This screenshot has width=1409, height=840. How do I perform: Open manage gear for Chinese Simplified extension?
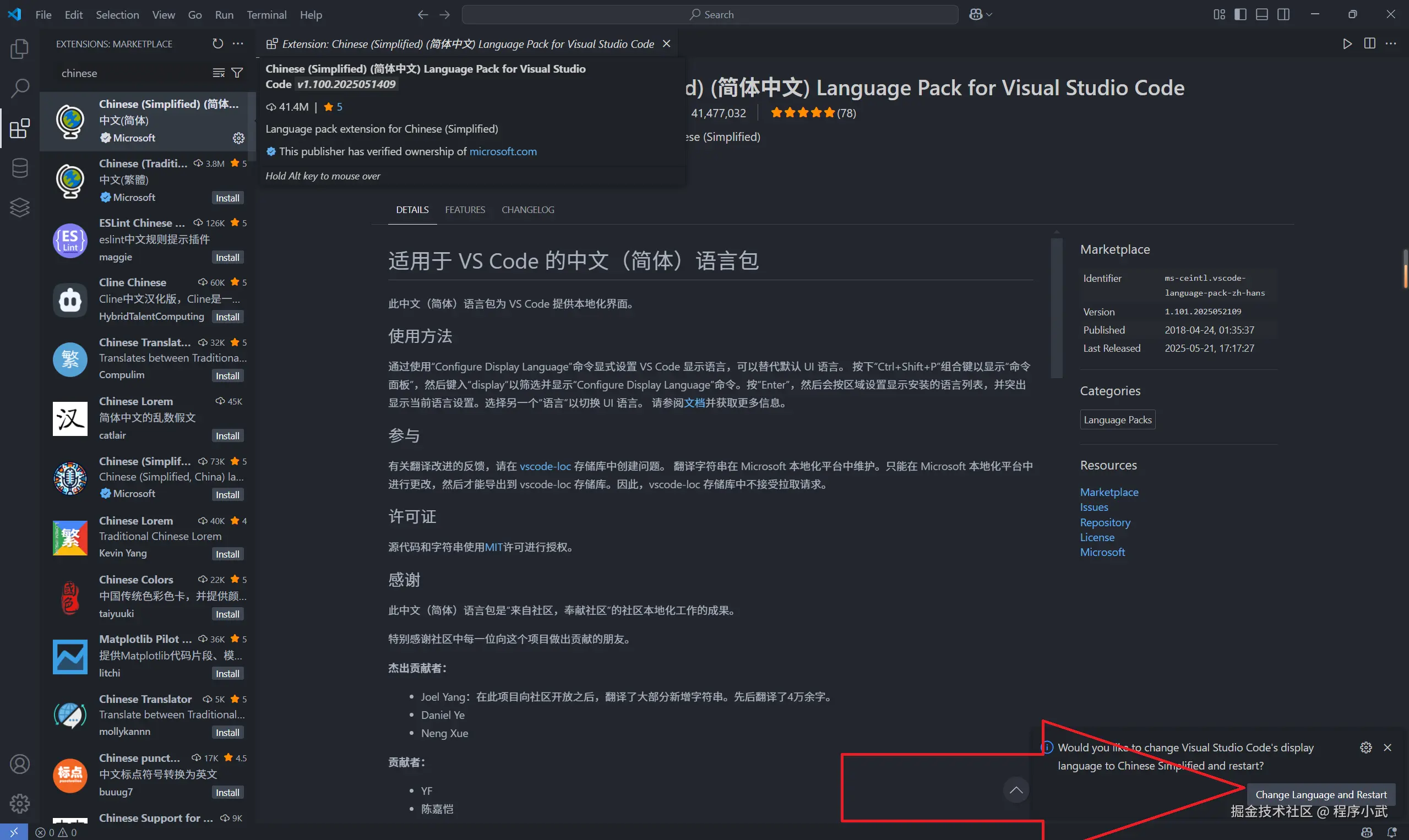coord(238,138)
